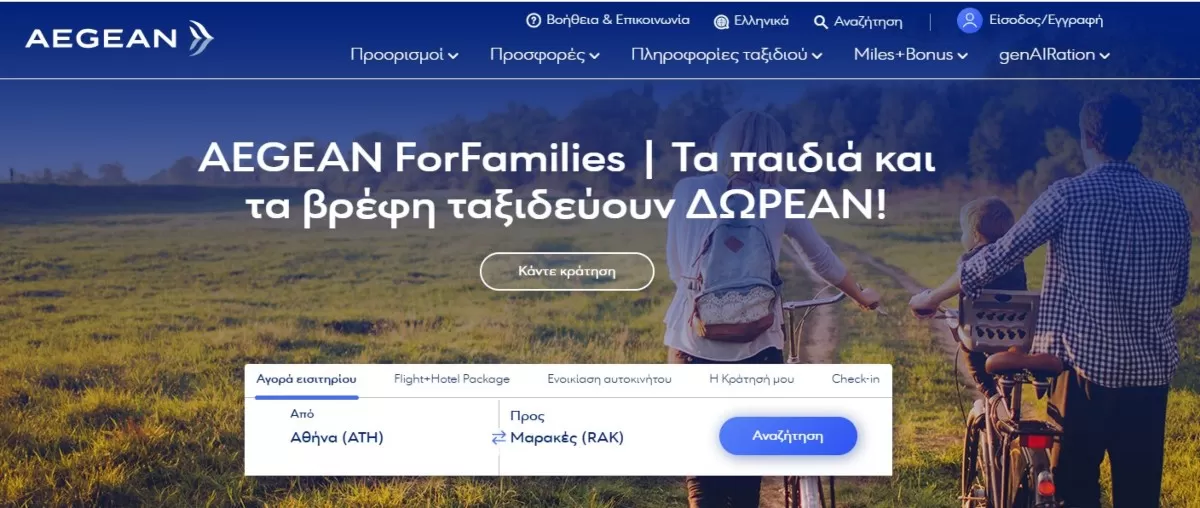
Task: Click the Από origin field Αθήνα (ATH)
Action: (x=372, y=427)
